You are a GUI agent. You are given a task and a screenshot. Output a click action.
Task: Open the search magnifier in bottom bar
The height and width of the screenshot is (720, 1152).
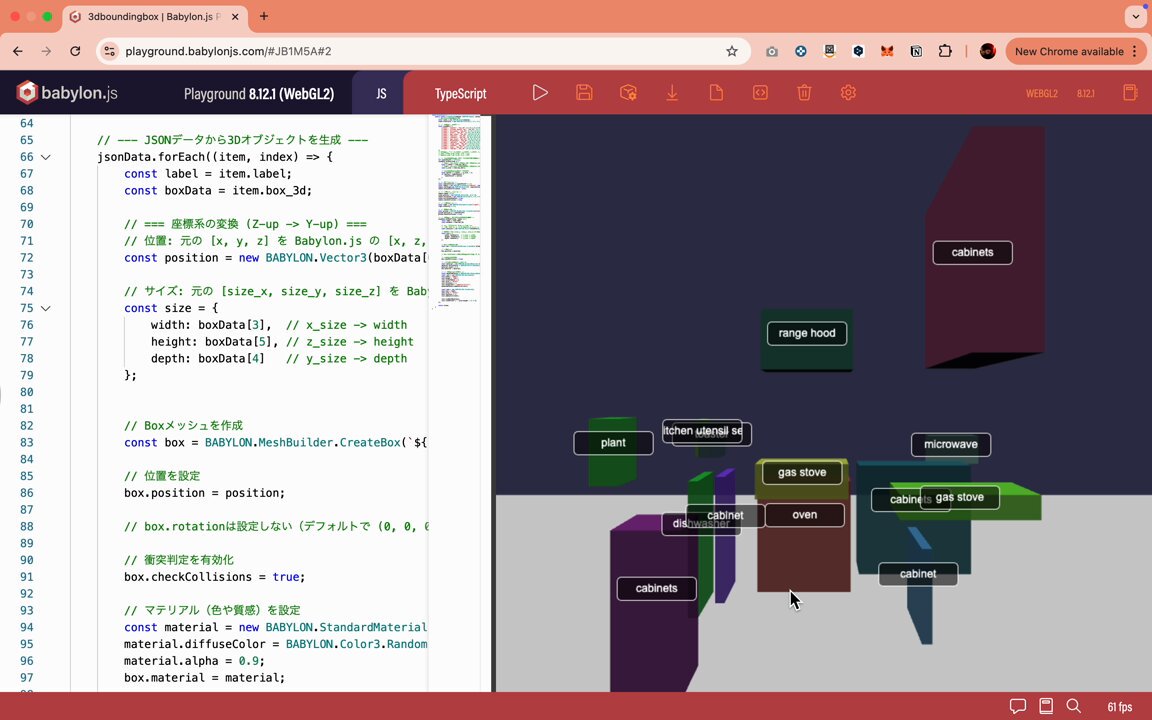[x=1073, y=706]
